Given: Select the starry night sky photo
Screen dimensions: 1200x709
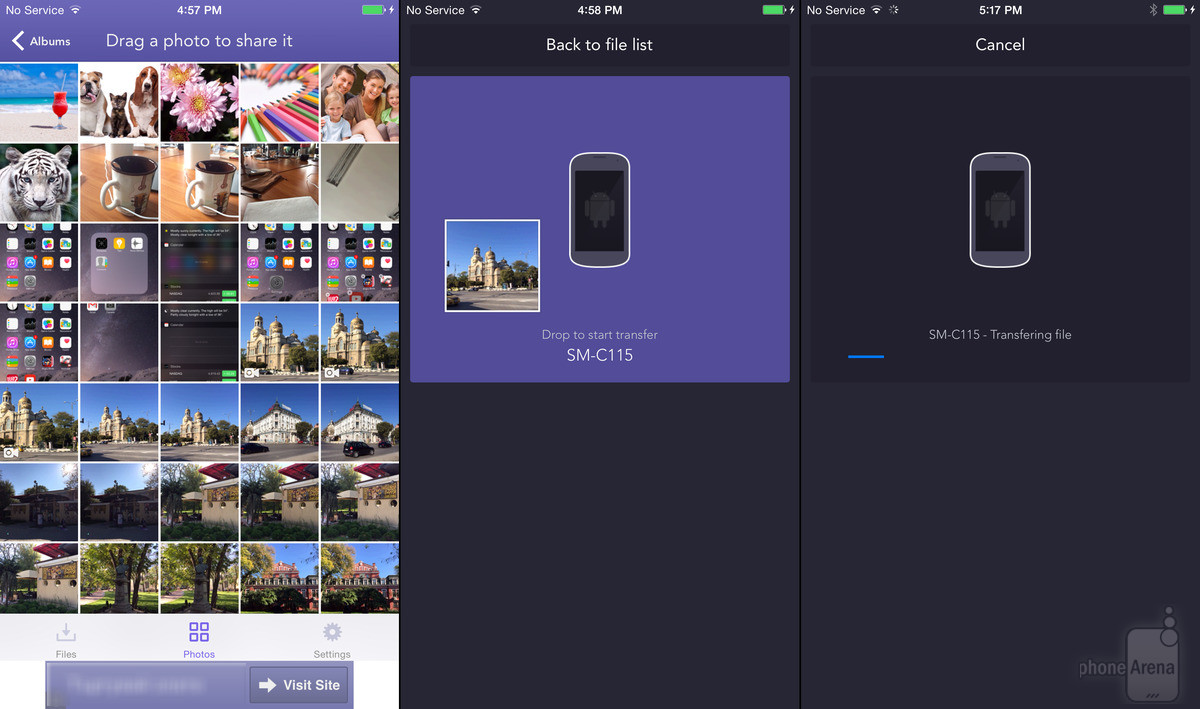Looking at the screenshot, I should (x=119, y=342).
